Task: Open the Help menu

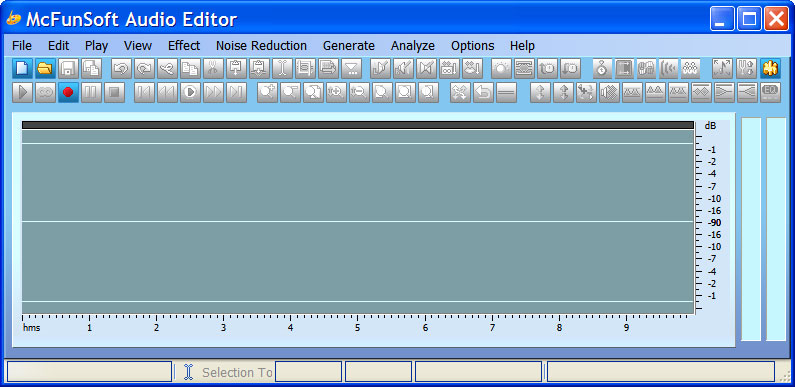Action: click(x=522, y=46)
